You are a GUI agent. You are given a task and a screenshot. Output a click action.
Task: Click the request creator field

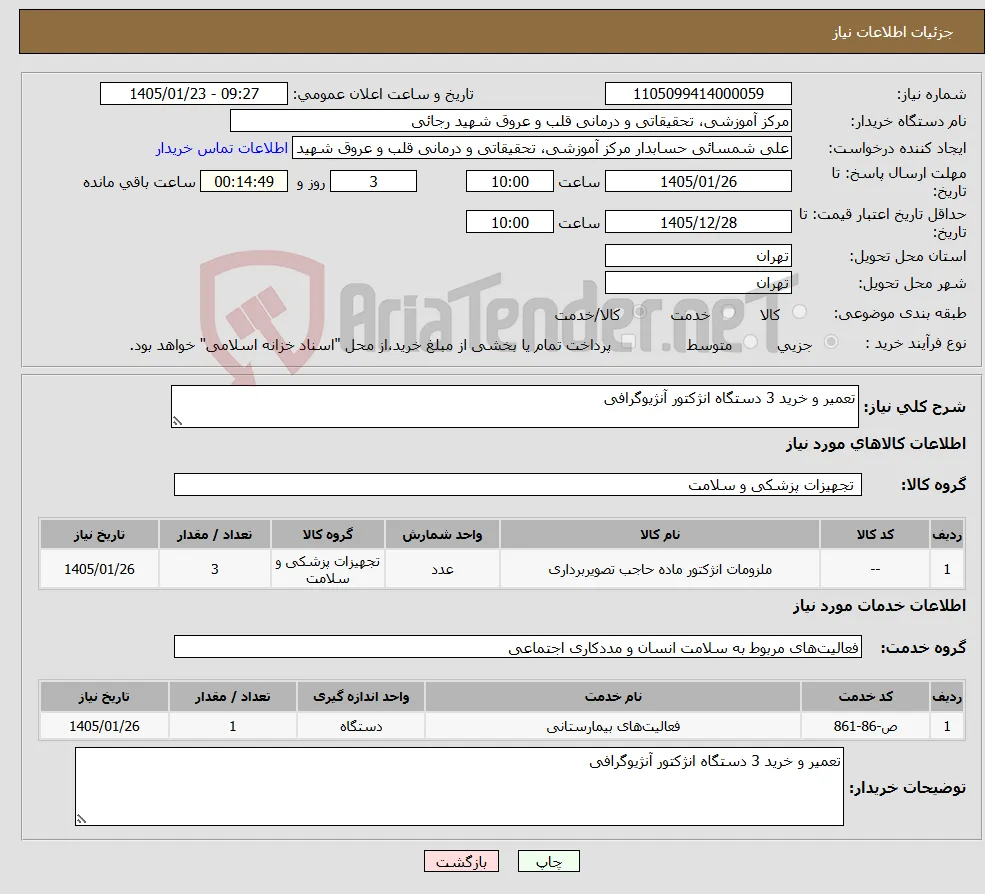click(541, 148)
